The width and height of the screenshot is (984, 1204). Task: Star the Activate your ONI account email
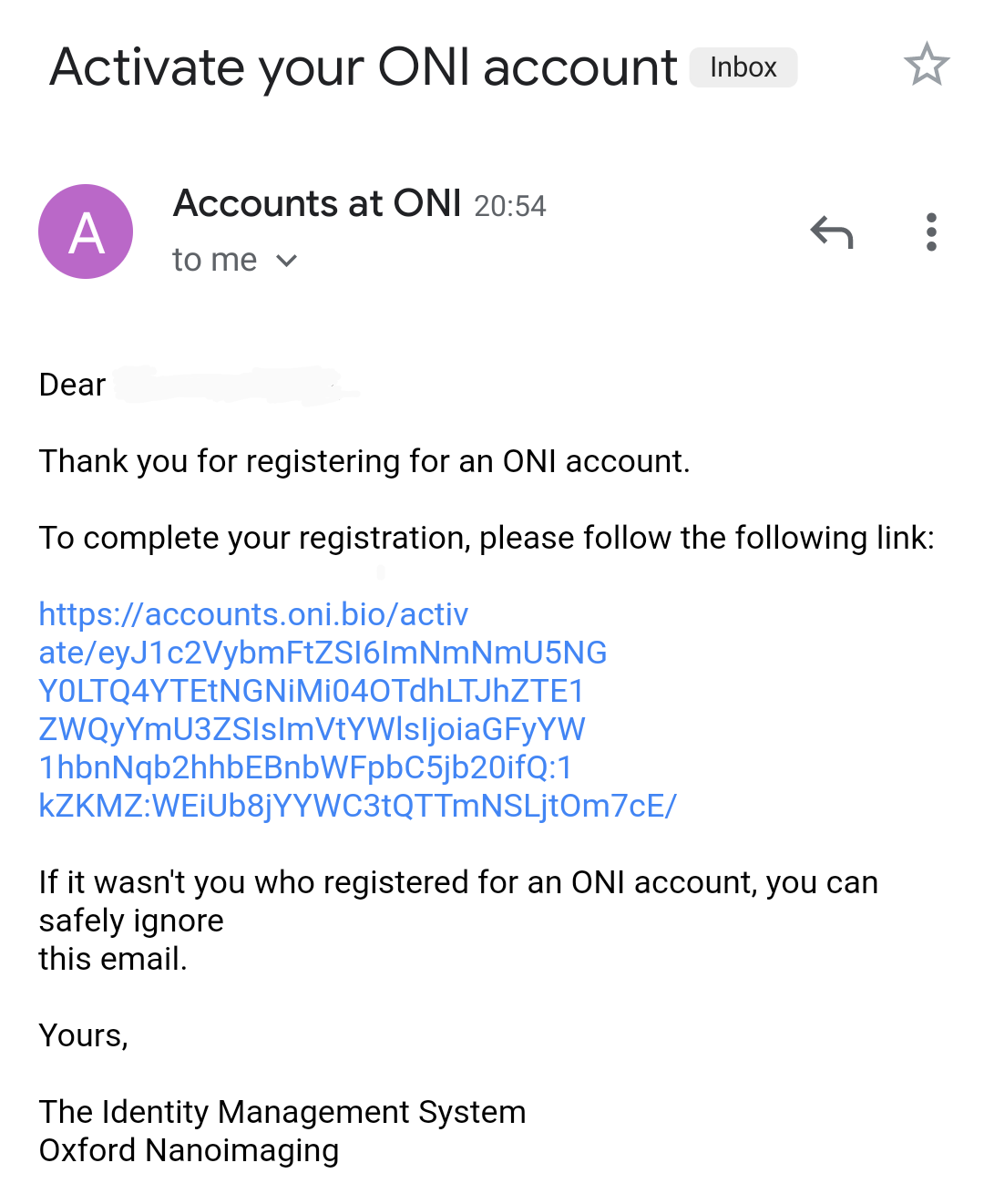927,65
